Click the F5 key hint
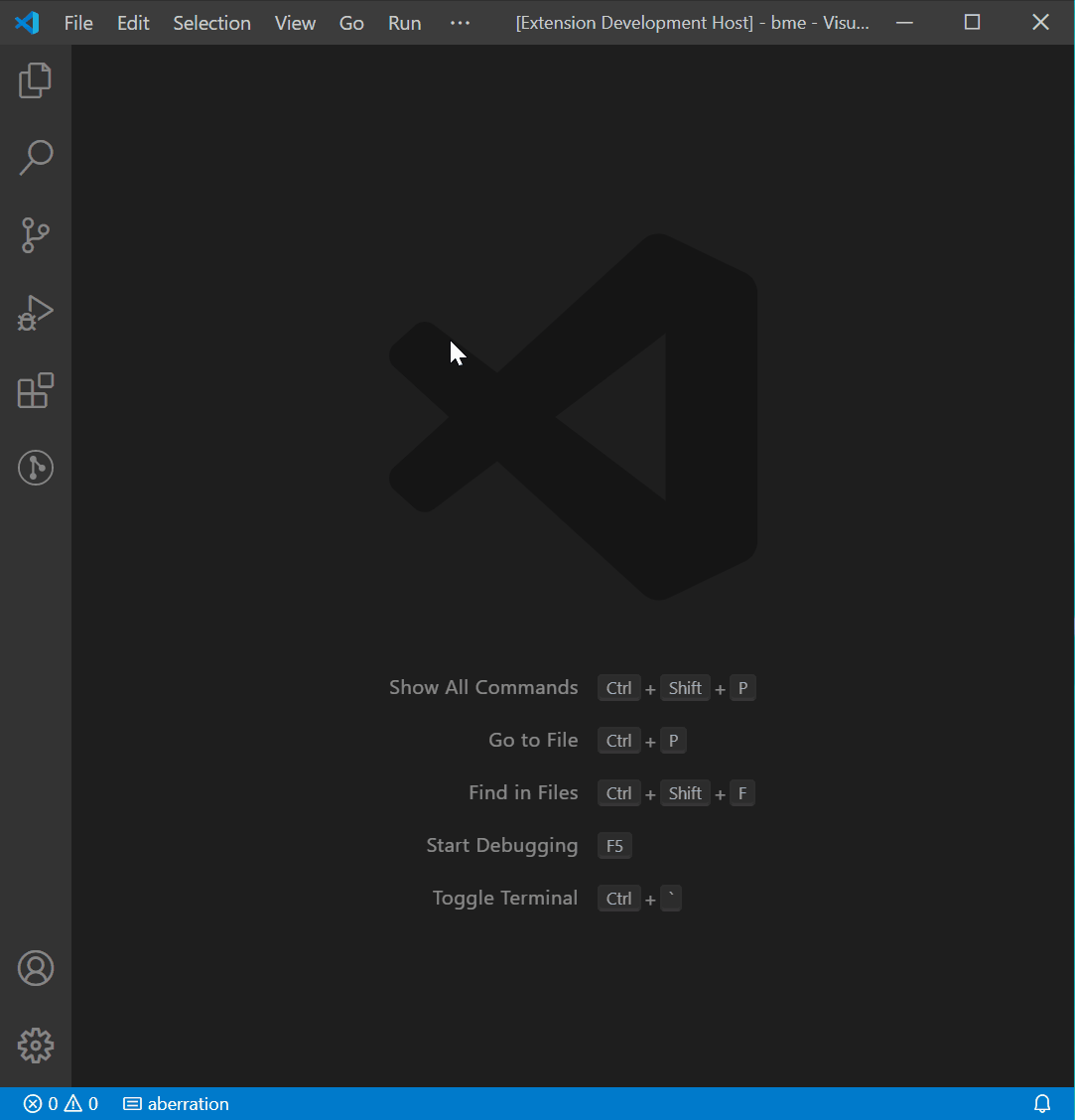The height and width of the screenshot is (1120, 1075). 614,846
